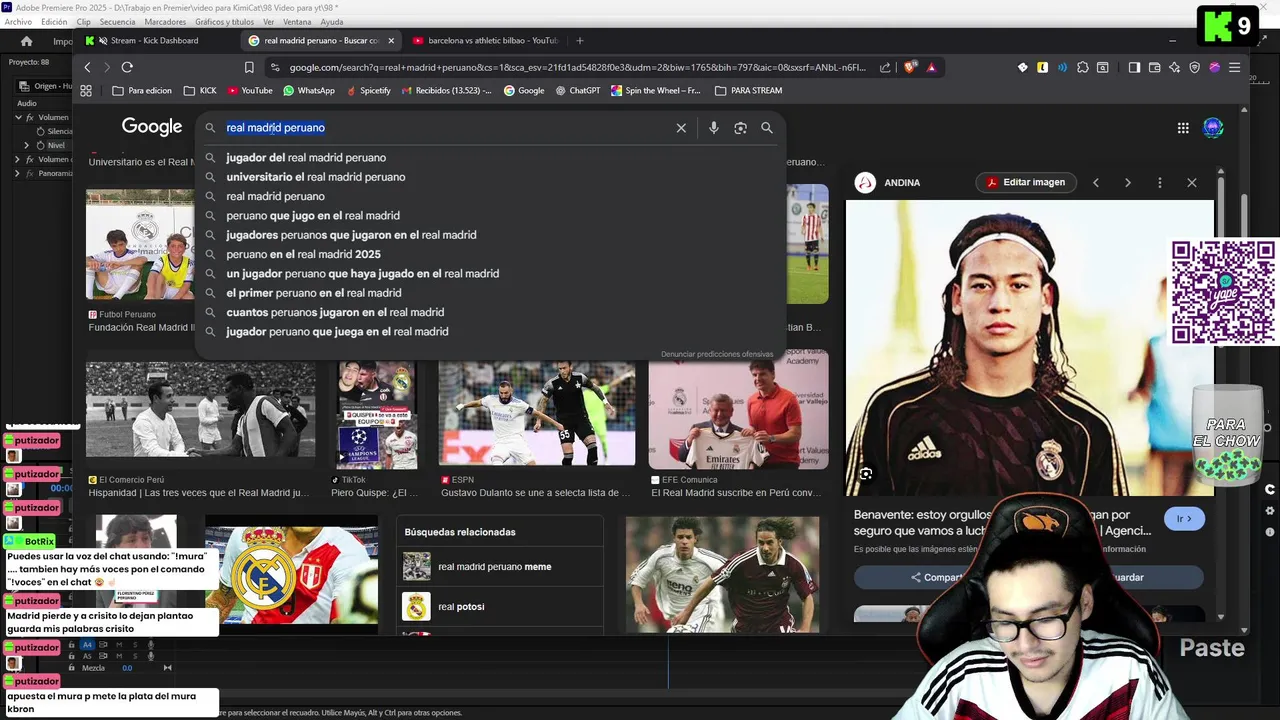Click the Google logo

click(152, 127)
